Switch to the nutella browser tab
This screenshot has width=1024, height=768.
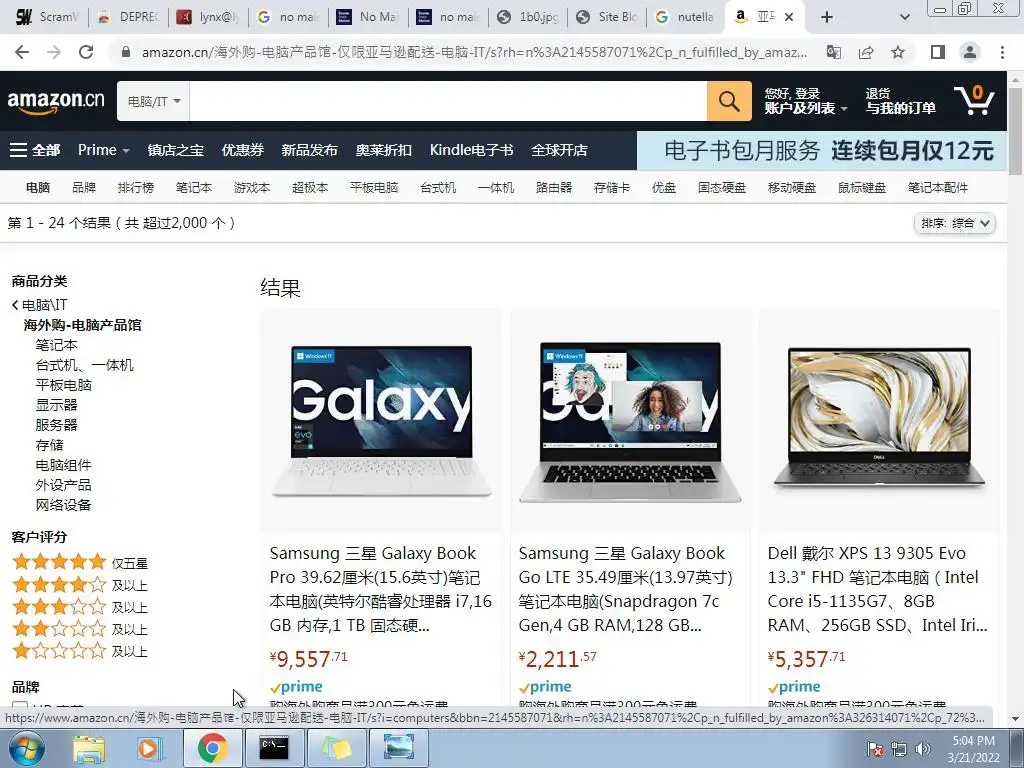(684, 17)
